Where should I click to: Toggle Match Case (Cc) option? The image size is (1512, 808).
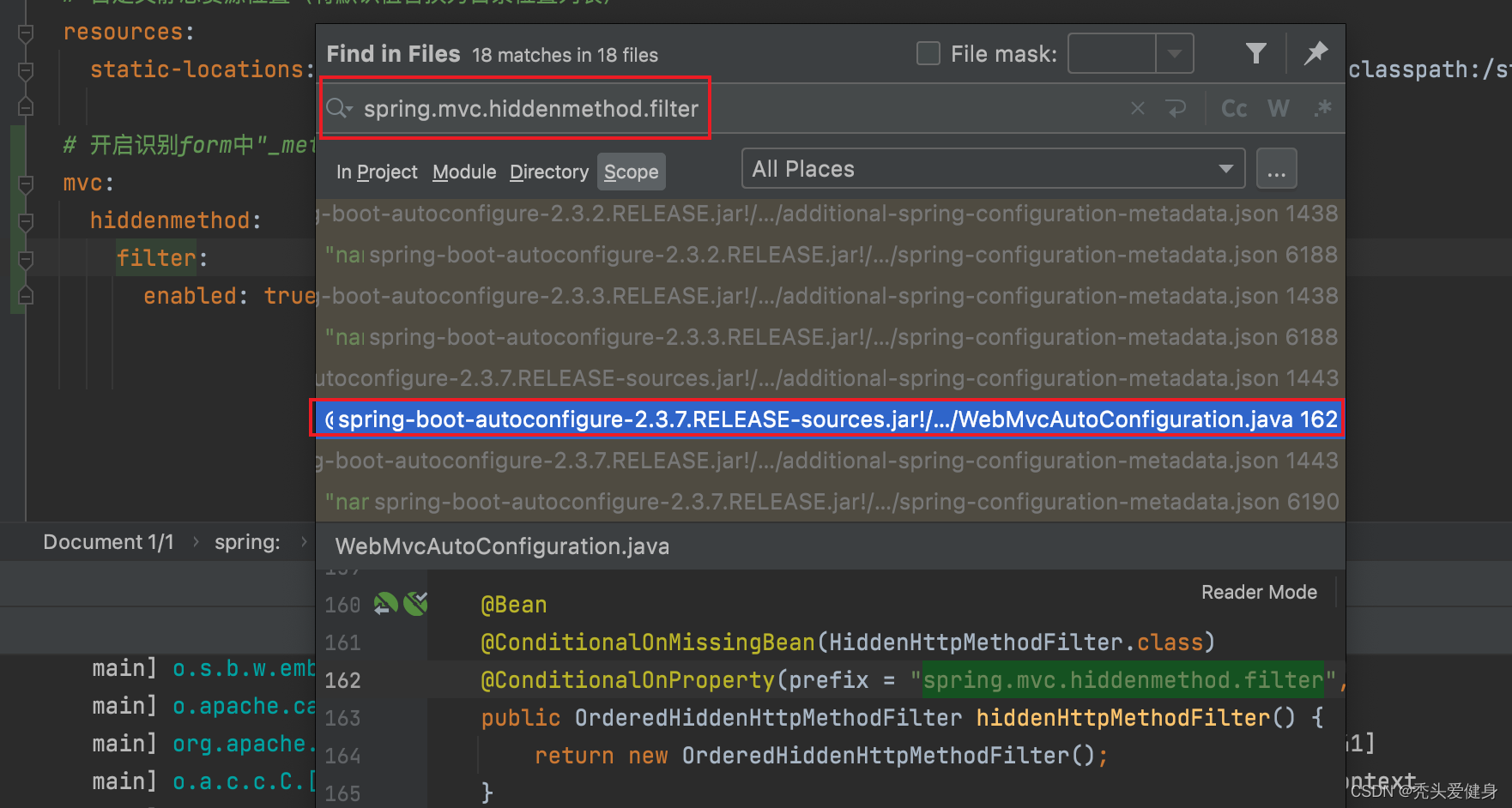click(1234, 108)
